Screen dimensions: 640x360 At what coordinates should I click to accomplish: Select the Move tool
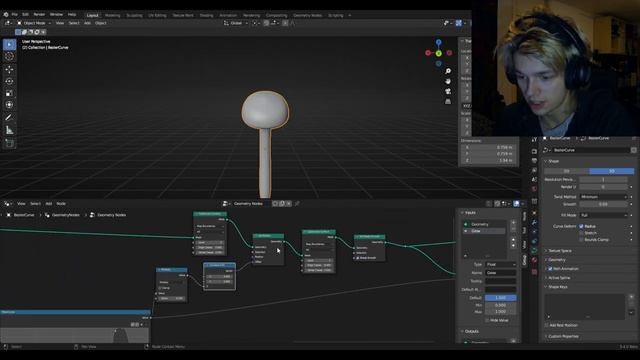9,69
